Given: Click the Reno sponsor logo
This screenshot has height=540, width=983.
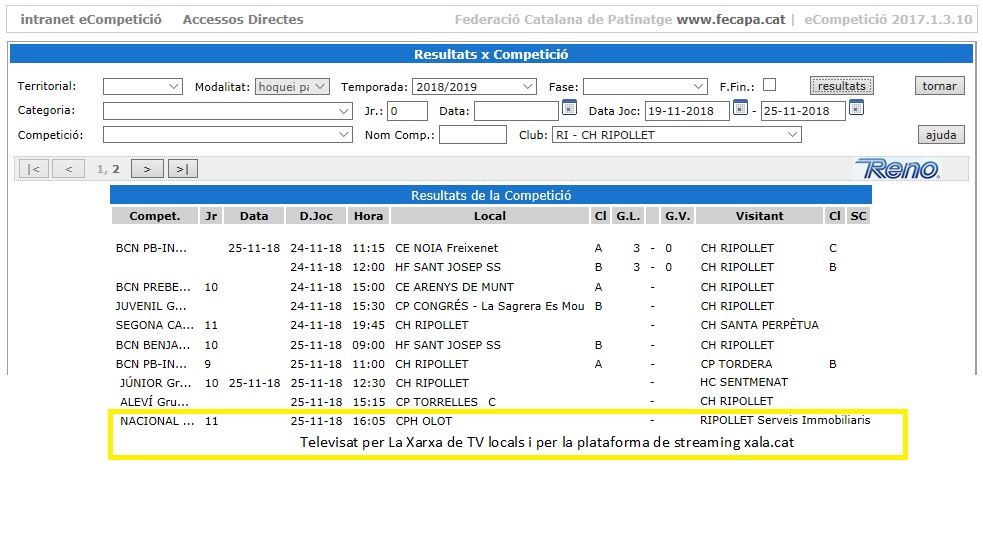Looking at the screenshot, I should pos(897,169).
